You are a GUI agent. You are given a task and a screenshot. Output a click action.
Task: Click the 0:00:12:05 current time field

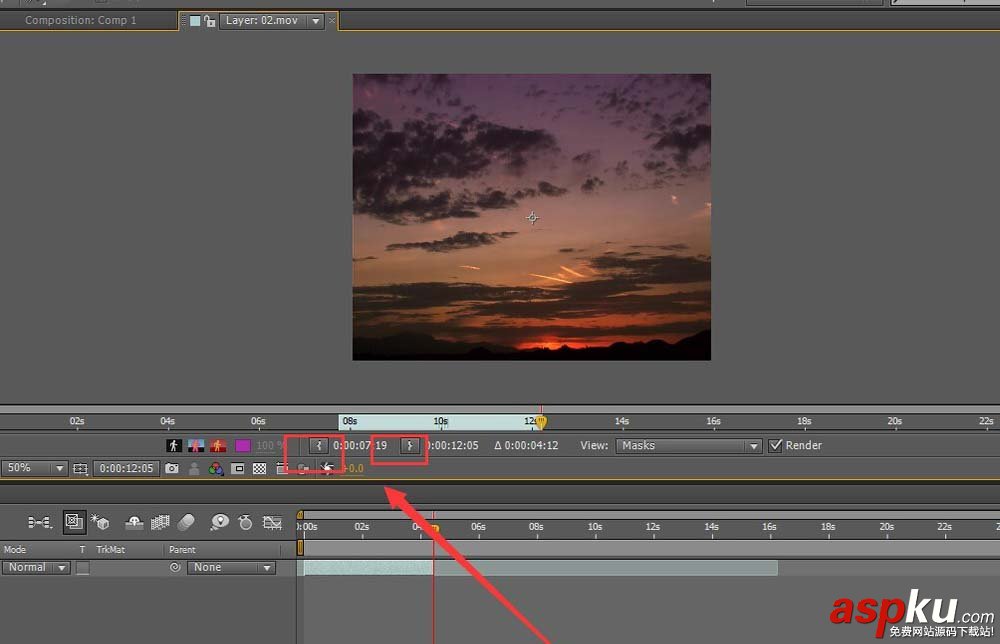tap(126, 468)
